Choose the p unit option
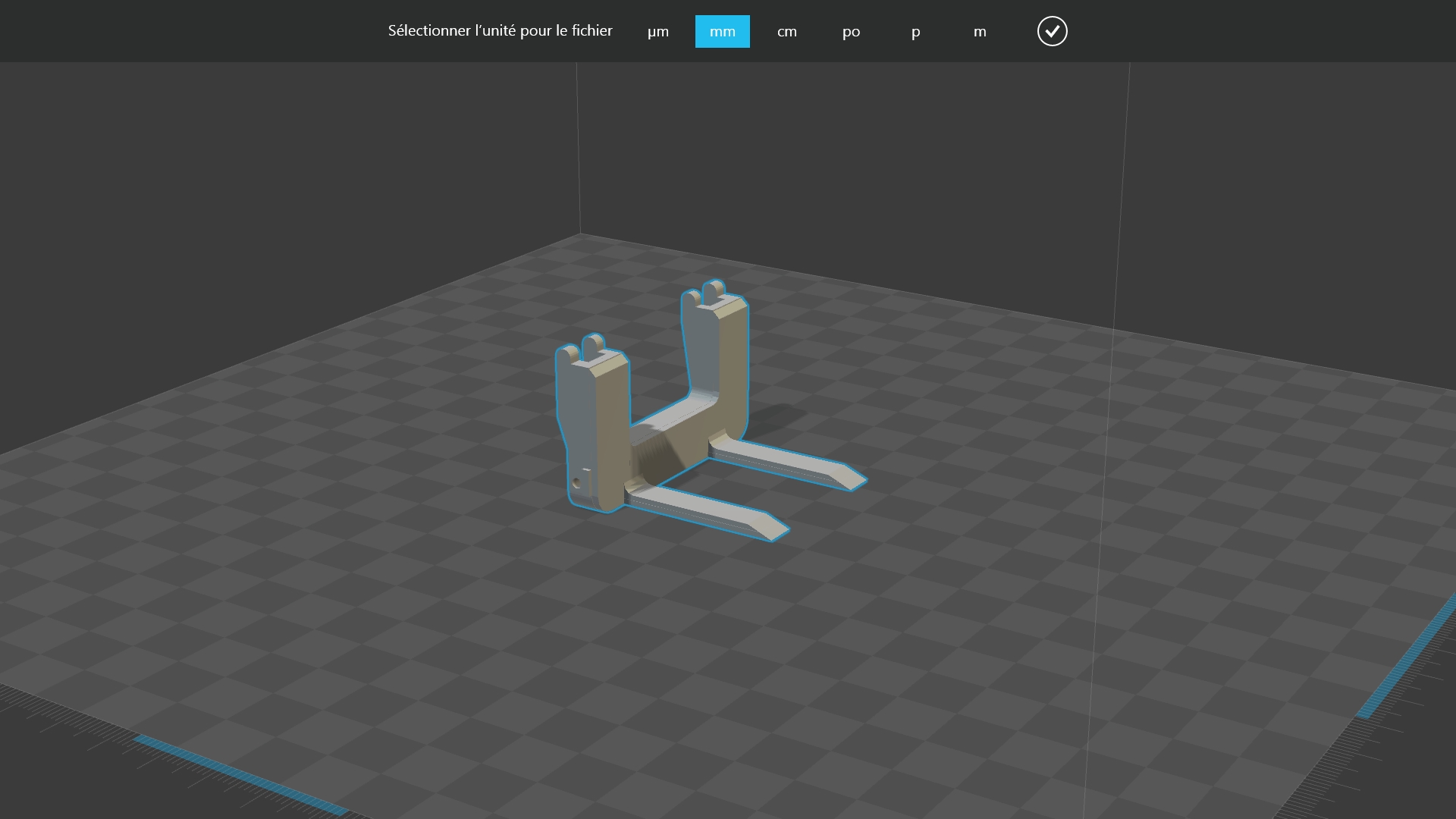Viewport: 1456px width, 819px height. (x=915, y=31)
